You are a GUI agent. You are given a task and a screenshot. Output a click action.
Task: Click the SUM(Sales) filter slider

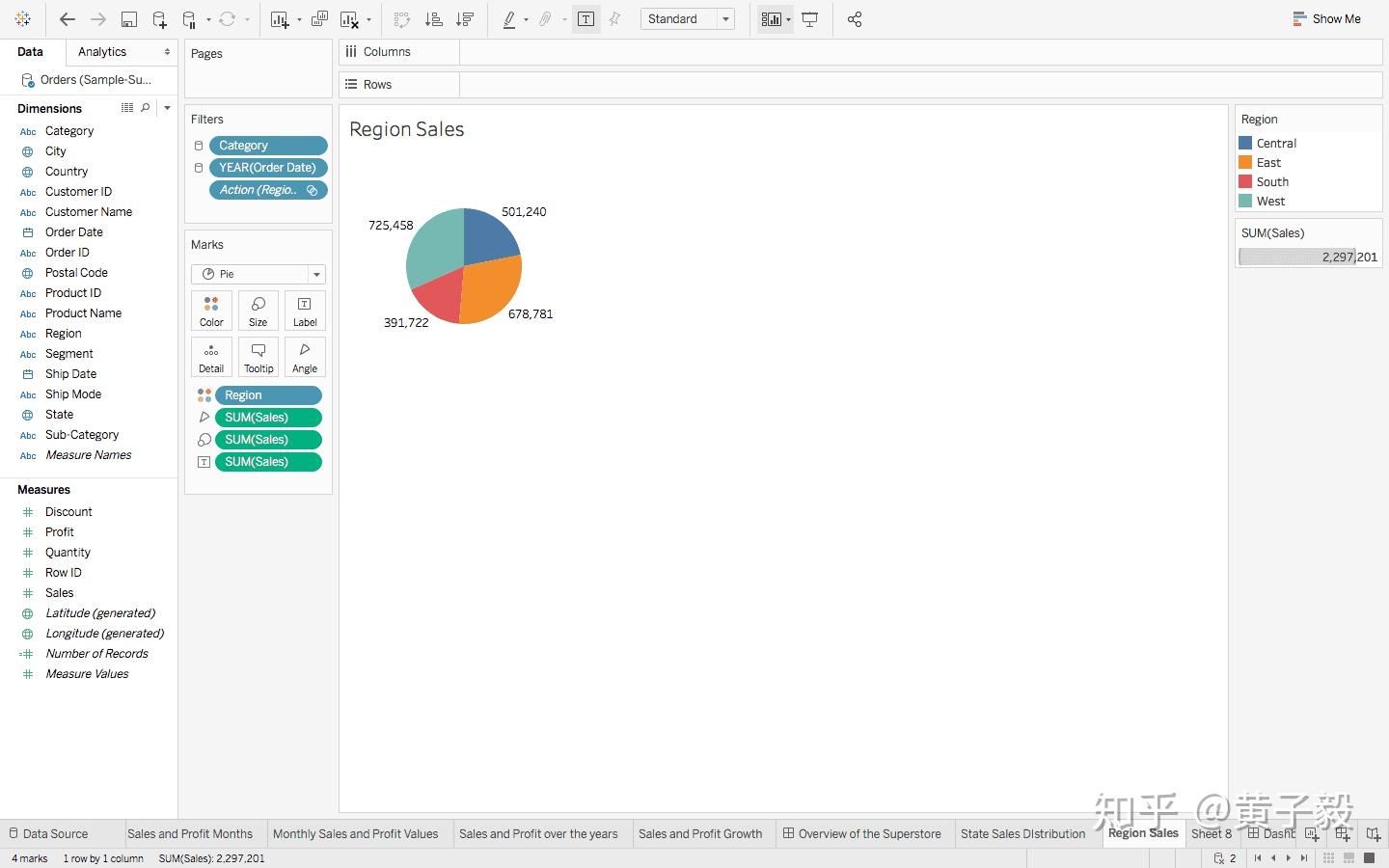[x=1308, y=257]
